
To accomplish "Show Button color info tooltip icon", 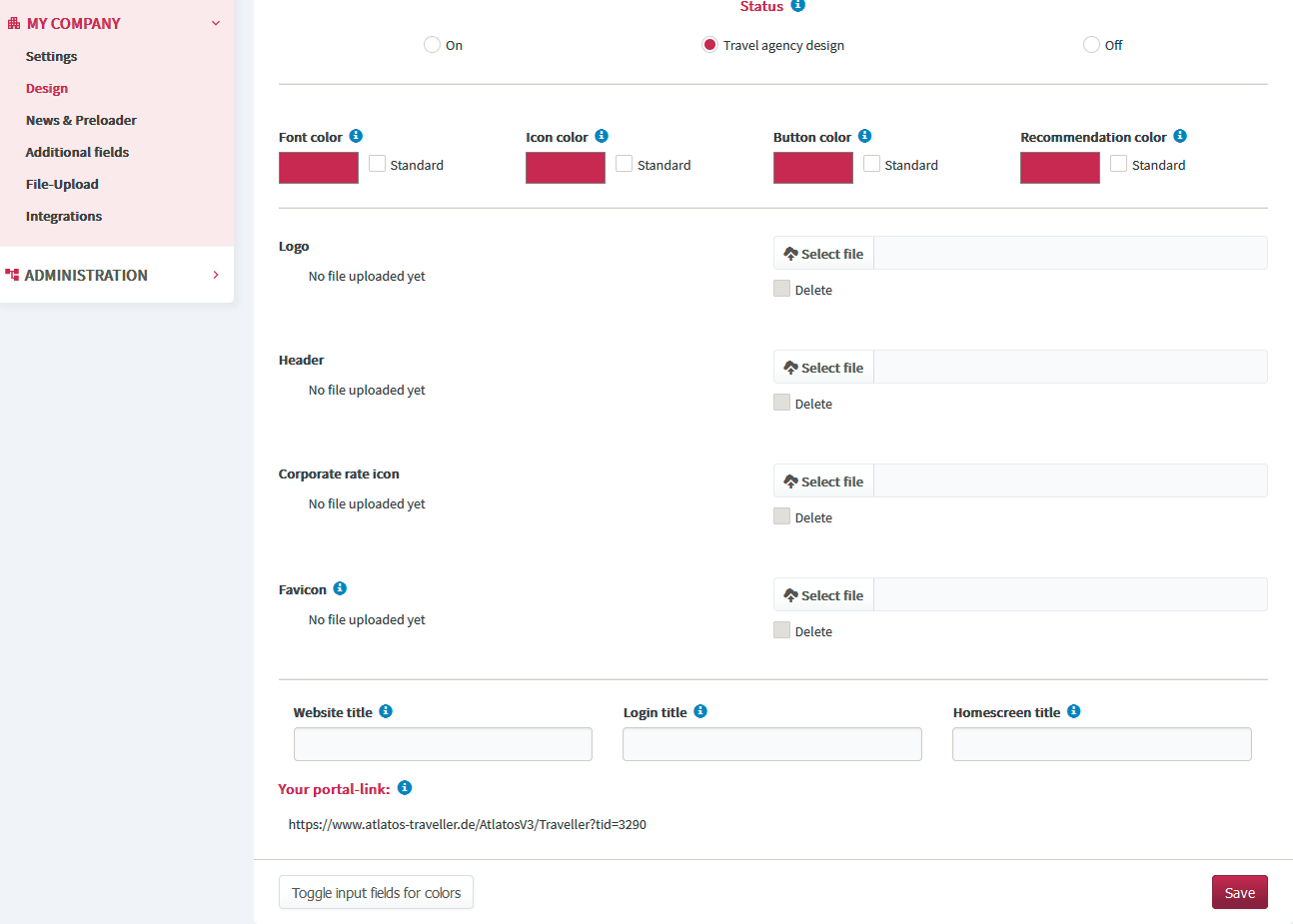I will [865, 136].
